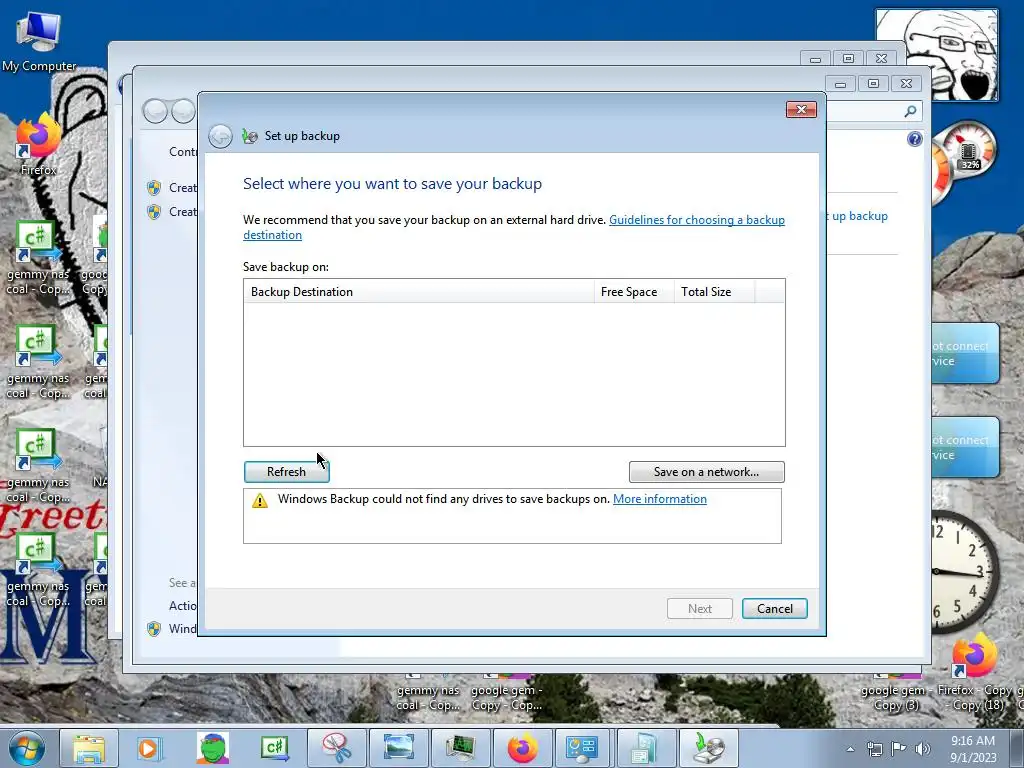The height and width of the screenshot is (768, 1024).
Task: Show hidden tray icons arrow
Action: pyautogui.click(x=850, y=749)
